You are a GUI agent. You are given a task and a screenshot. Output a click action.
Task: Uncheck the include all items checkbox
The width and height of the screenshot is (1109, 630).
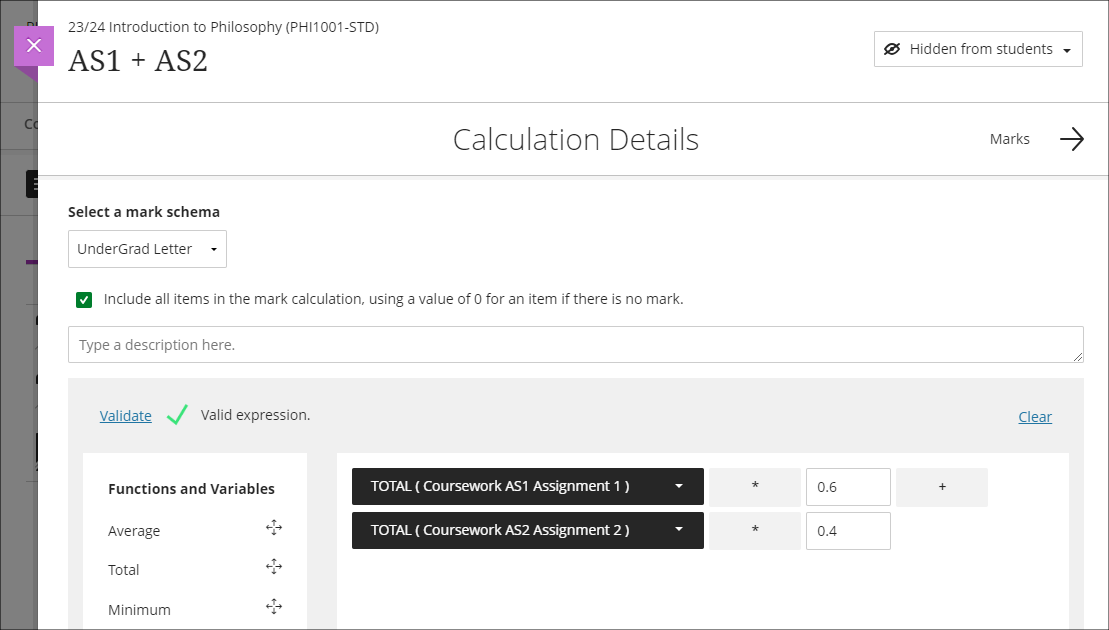pos(84,299)
